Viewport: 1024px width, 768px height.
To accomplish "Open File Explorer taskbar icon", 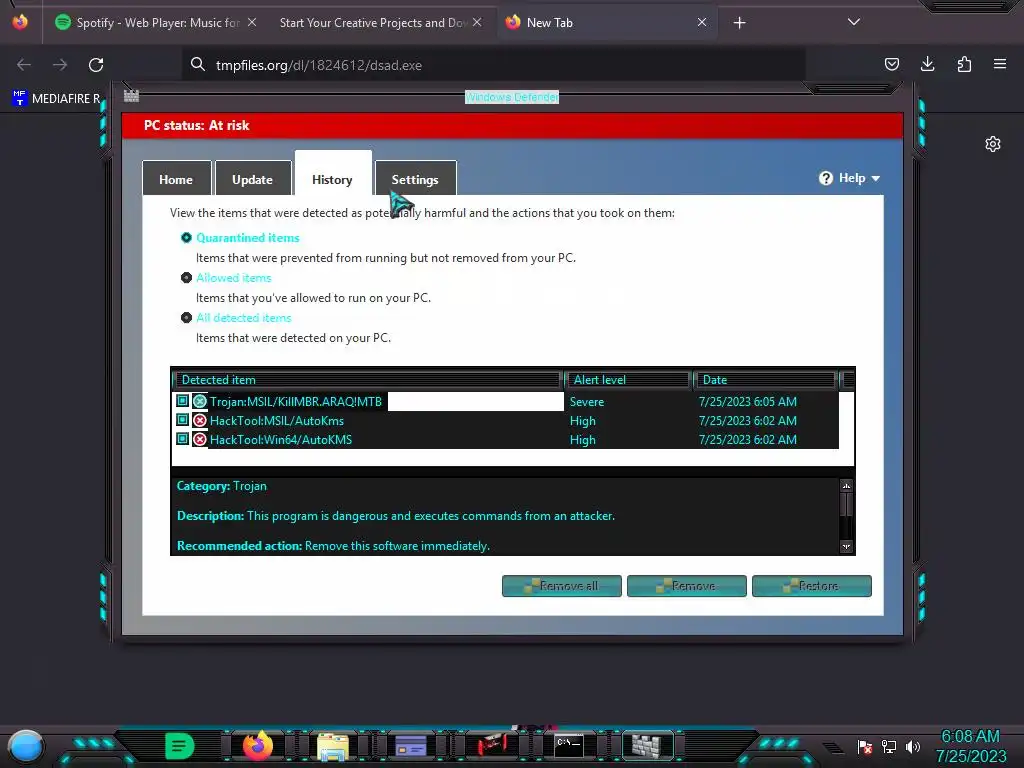I will (333, 746).
